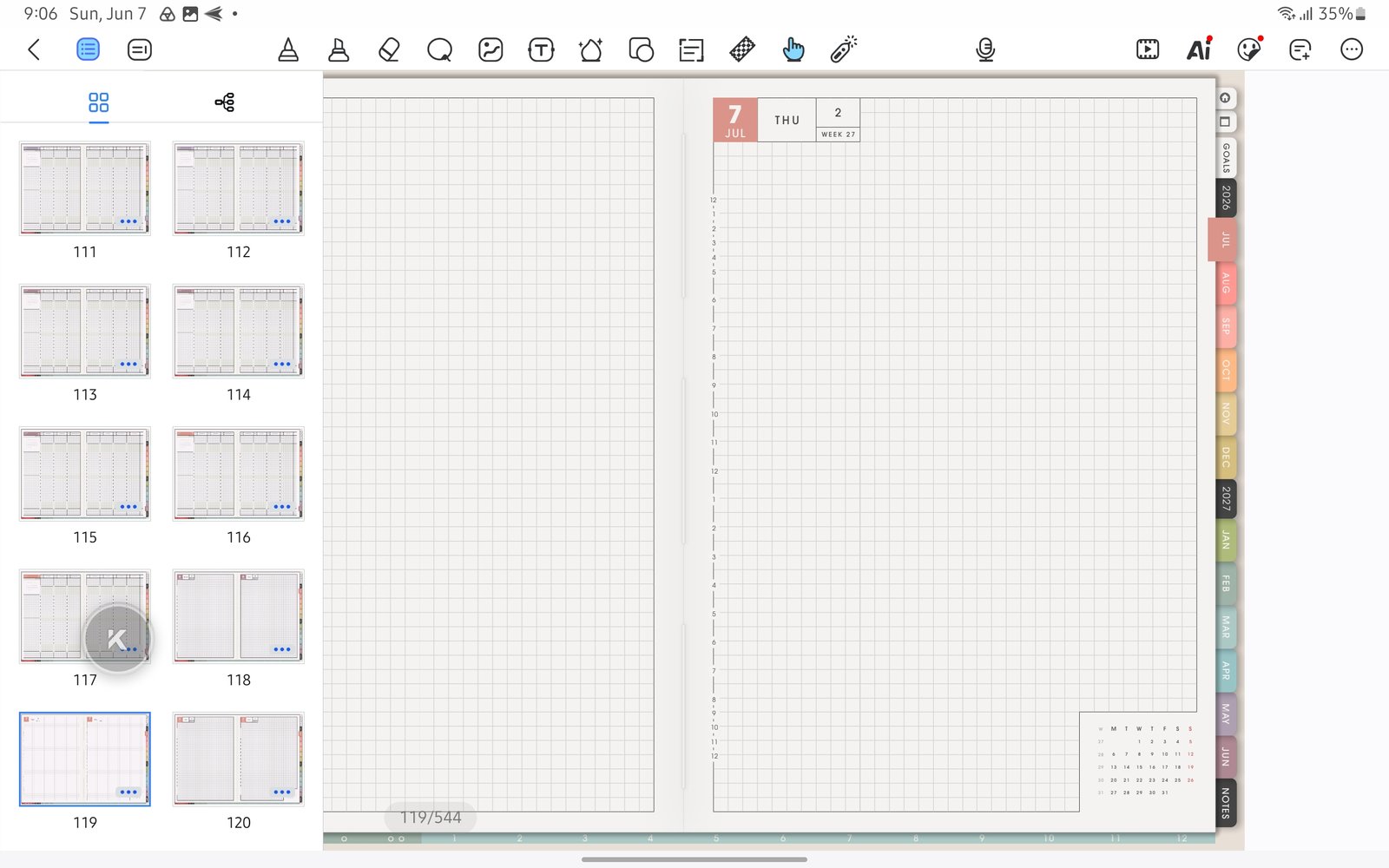Image resolution: width=1389 pixels, height=868 pixels.
Task: Jump to the 2026 planner tab
Action: point(1226,198)
